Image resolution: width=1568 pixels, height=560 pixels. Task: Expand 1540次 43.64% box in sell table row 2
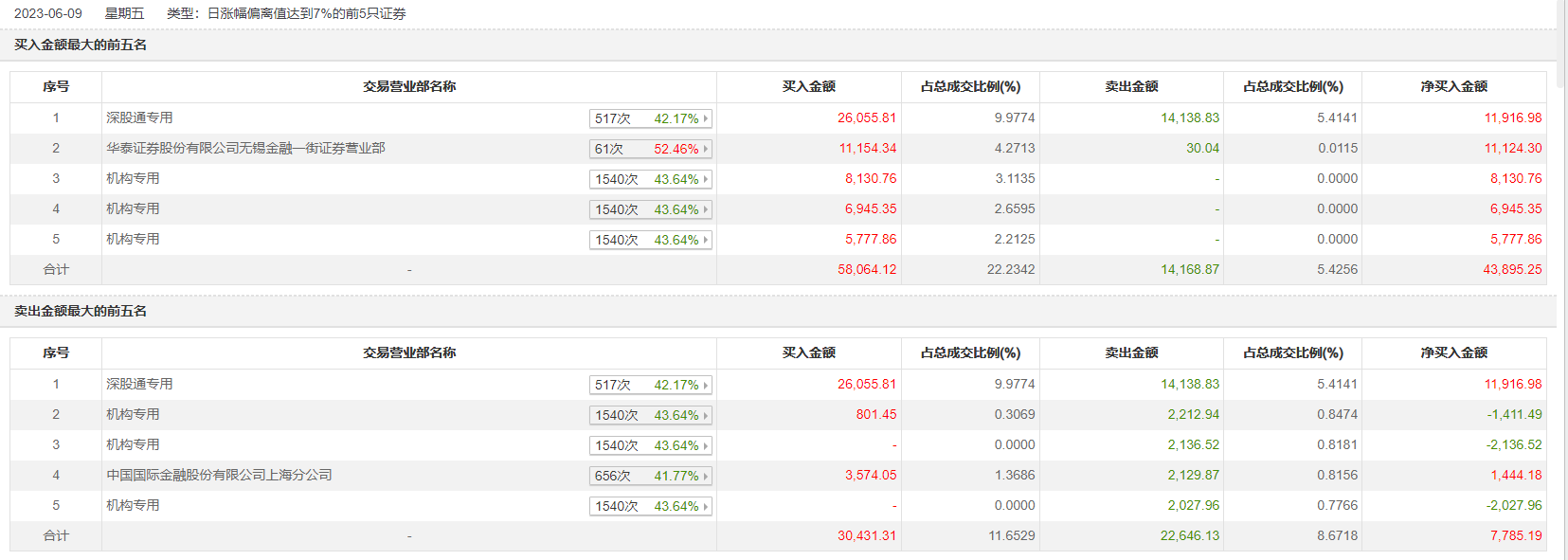[650, 415]
